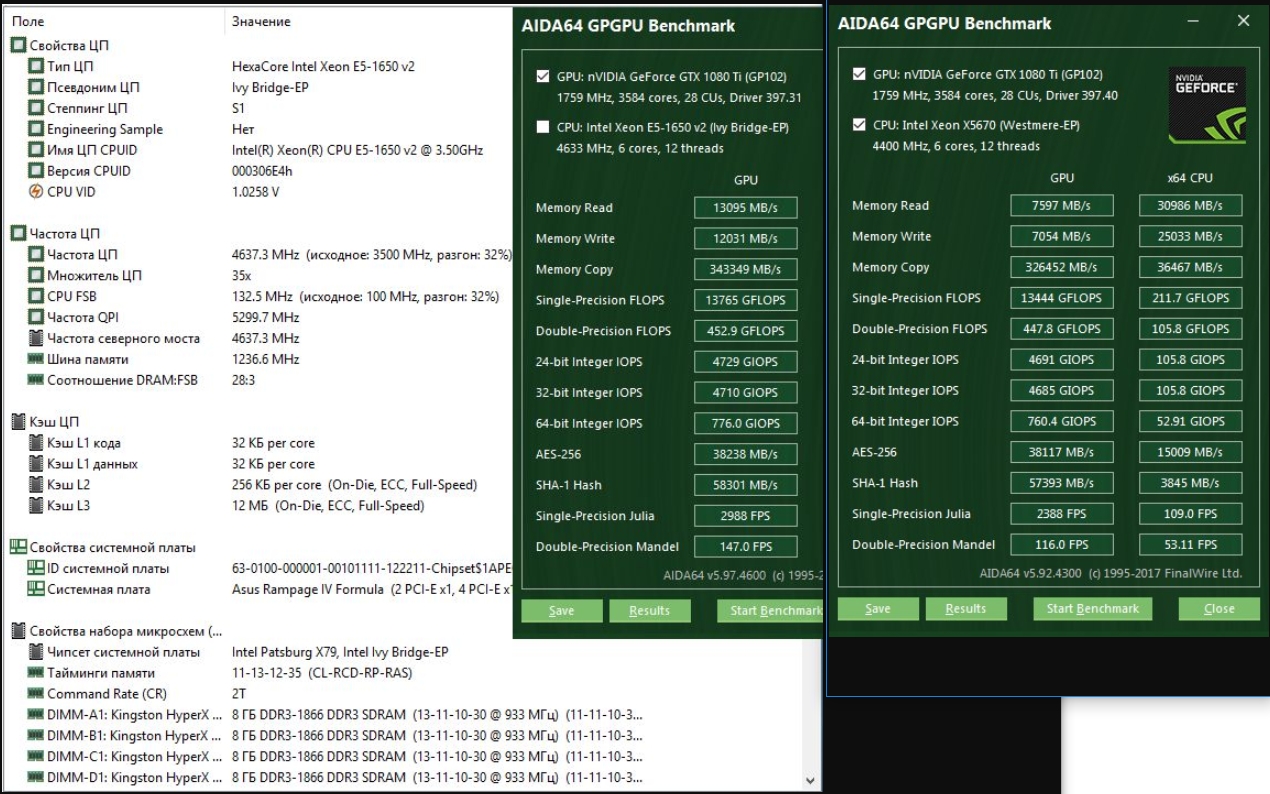1270x794 pixels.
Task: Click memory icon beside DIMM-D1 row
Action: 36,778
